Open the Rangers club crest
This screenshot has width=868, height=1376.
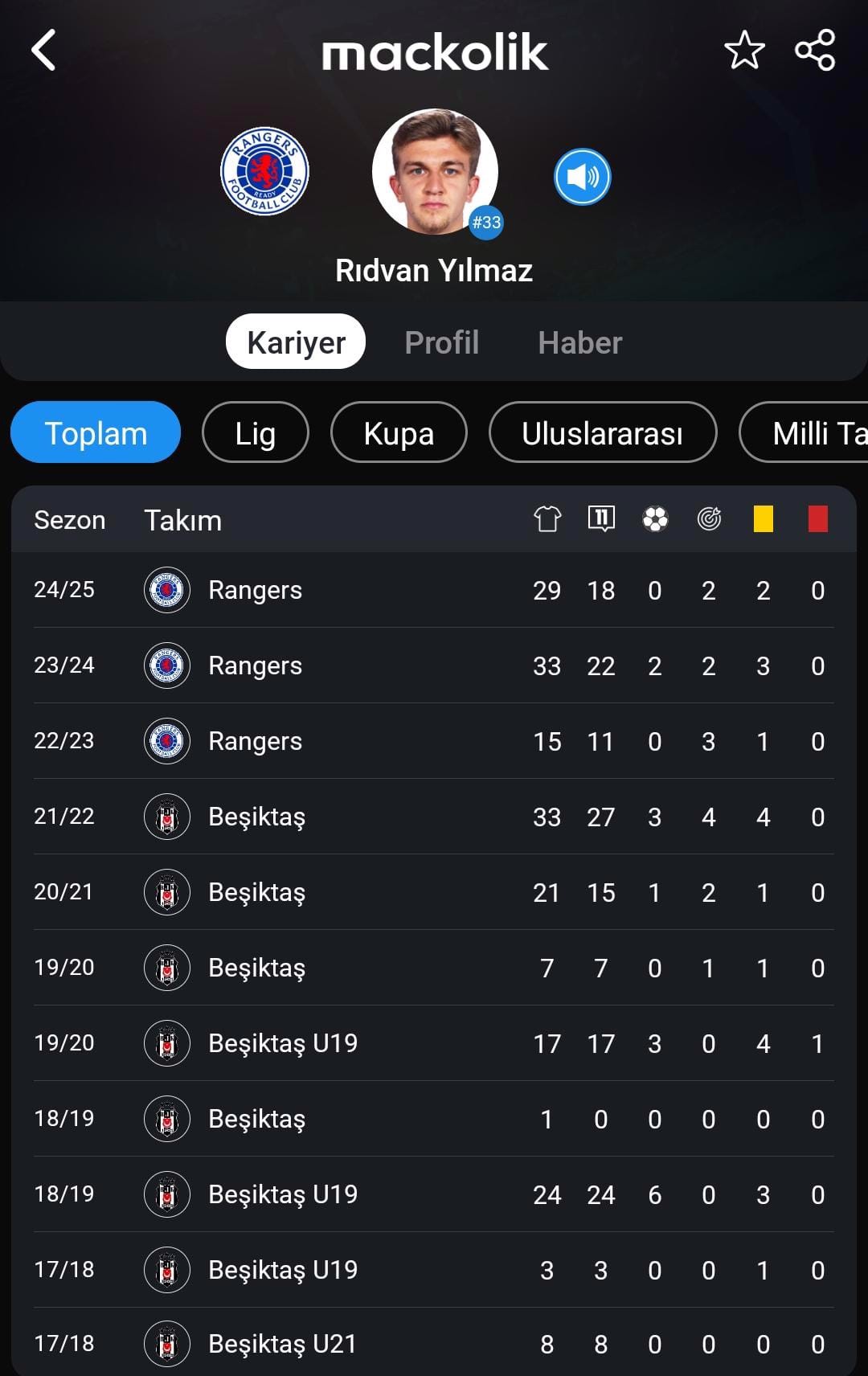point(264,171)
